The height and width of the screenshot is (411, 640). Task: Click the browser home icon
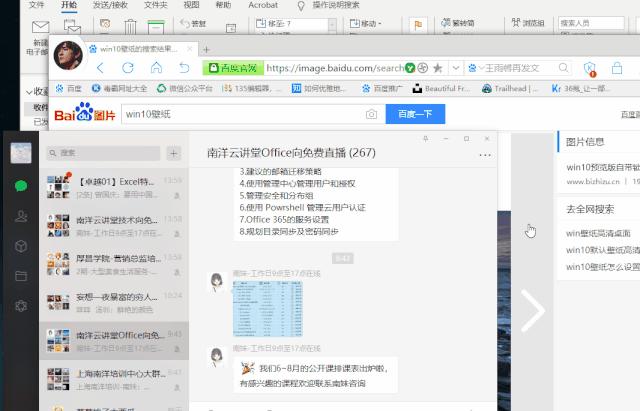click(156, 67)
